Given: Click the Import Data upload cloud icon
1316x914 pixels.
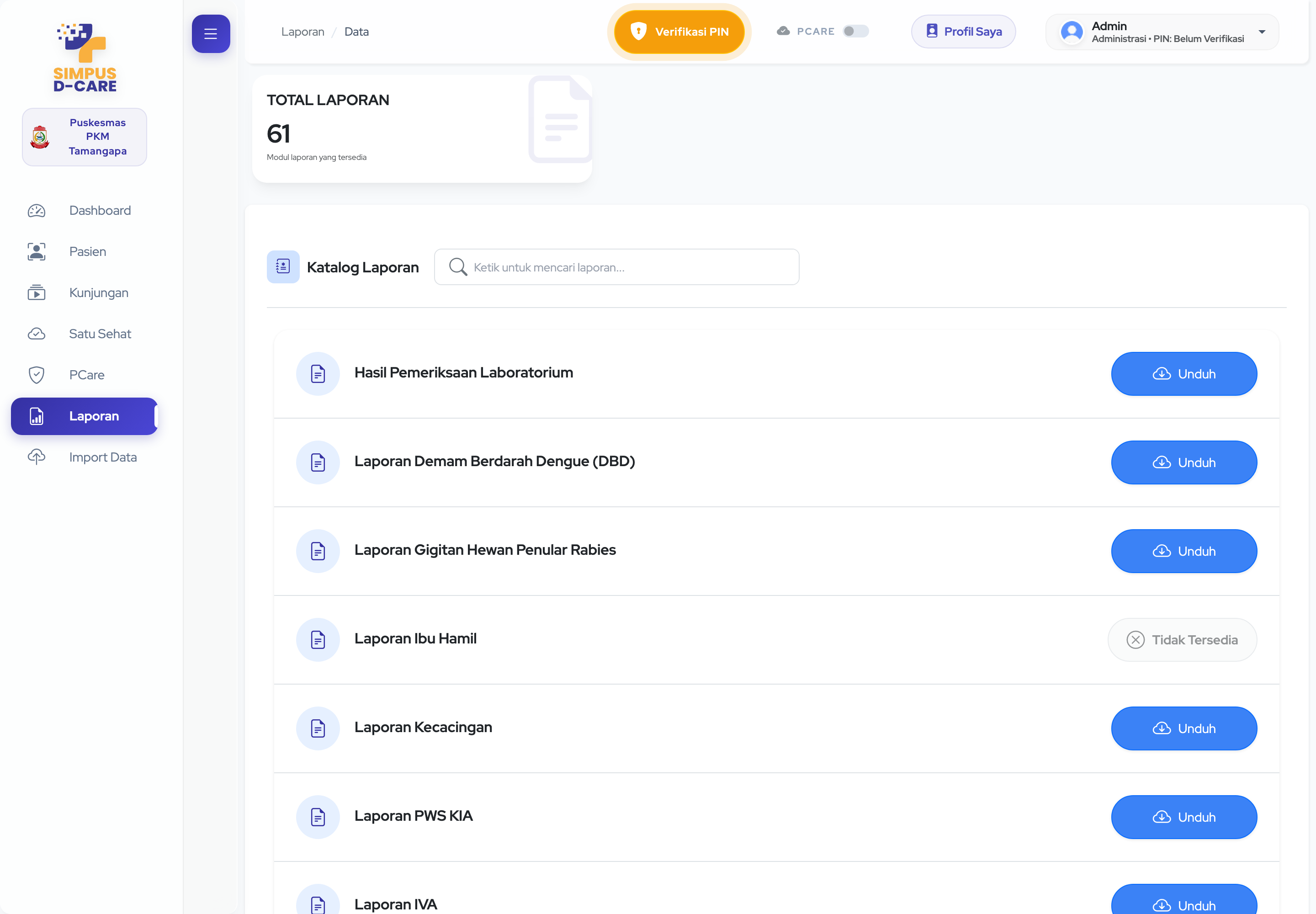Looking at the screenshot, I should (37, 457).
